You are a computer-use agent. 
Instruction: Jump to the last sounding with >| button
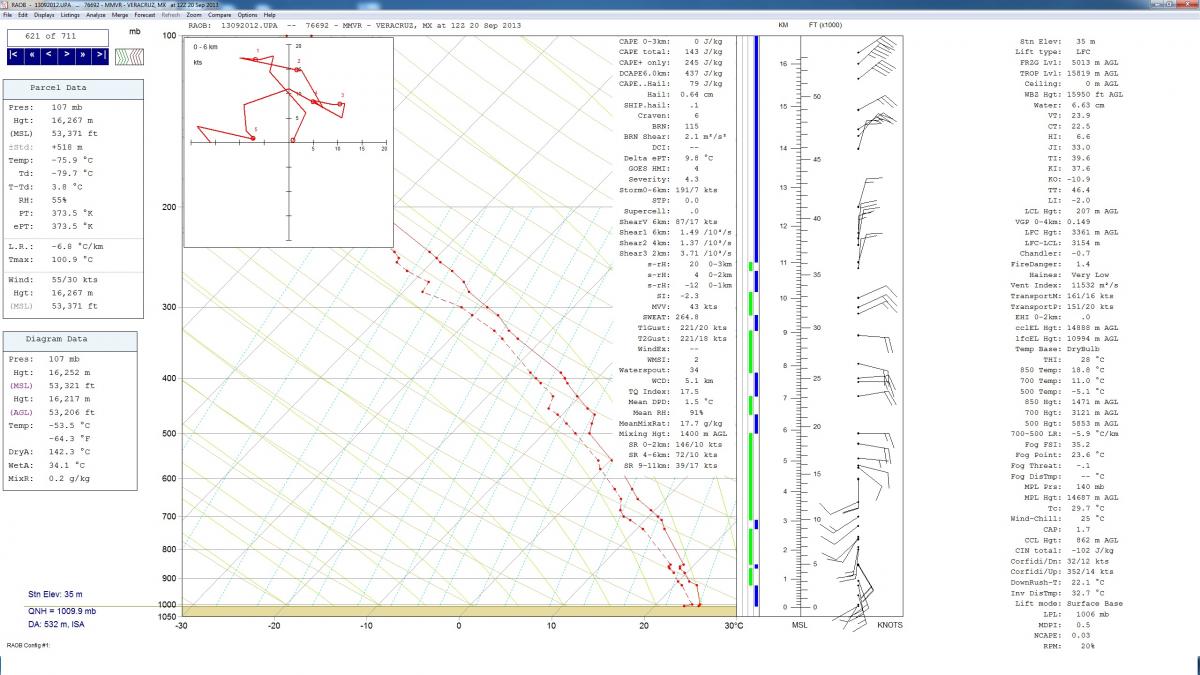100,55
